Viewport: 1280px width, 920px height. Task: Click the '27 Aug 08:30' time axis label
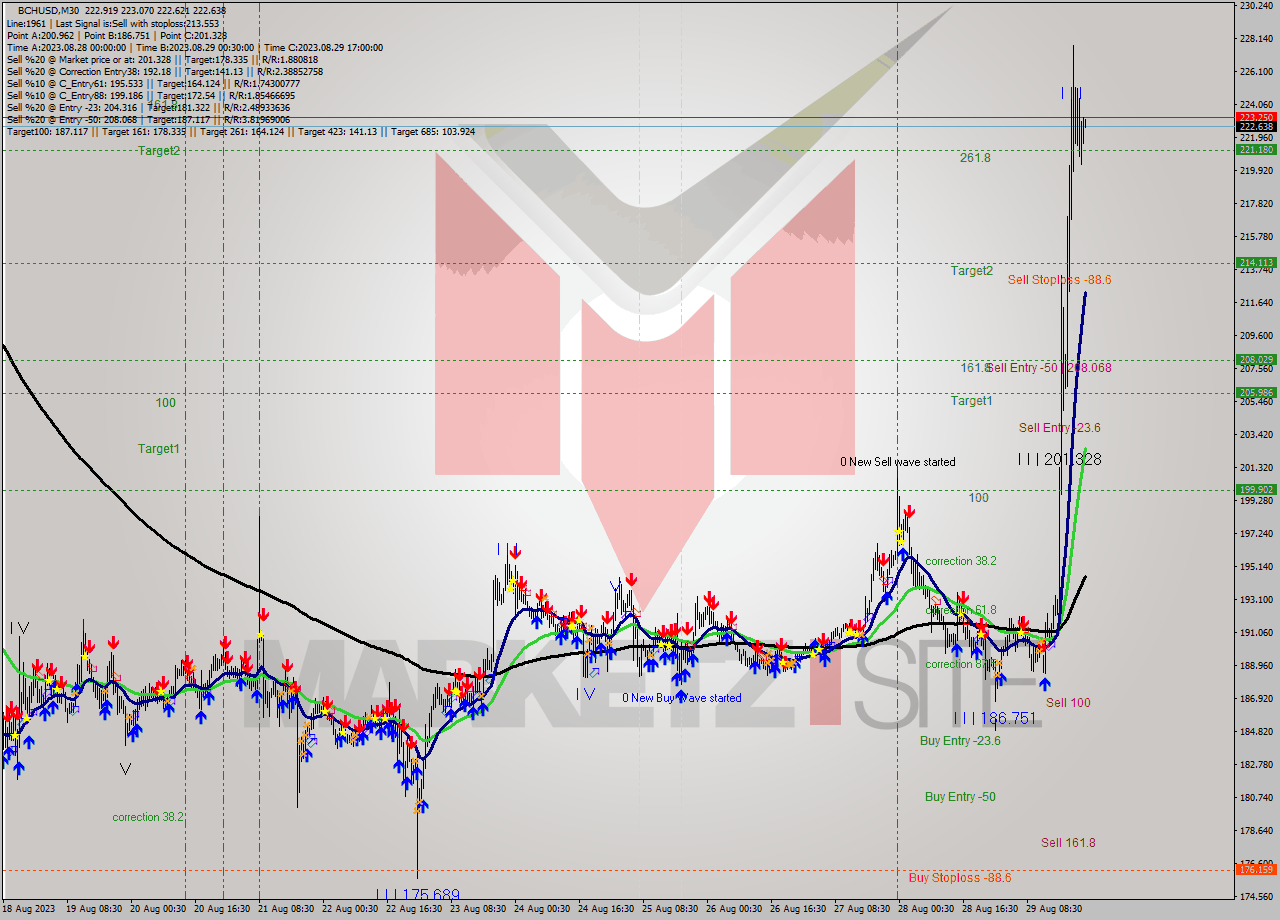(863, 909)
